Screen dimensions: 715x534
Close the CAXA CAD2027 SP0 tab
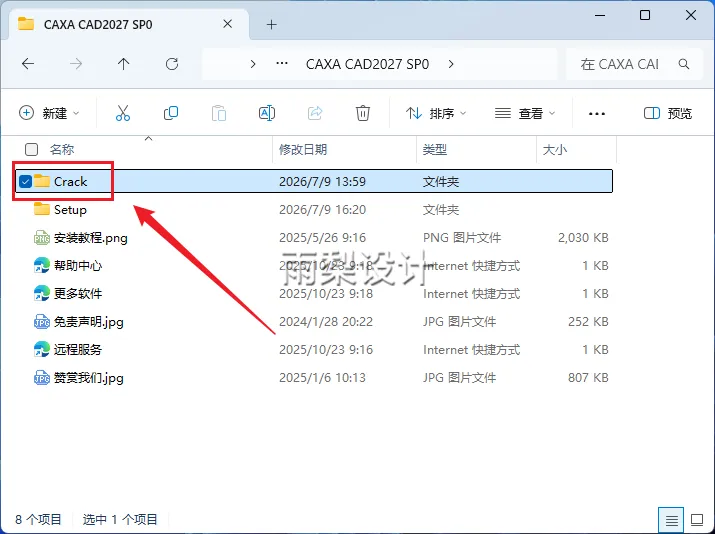click(x=228, y=24)
